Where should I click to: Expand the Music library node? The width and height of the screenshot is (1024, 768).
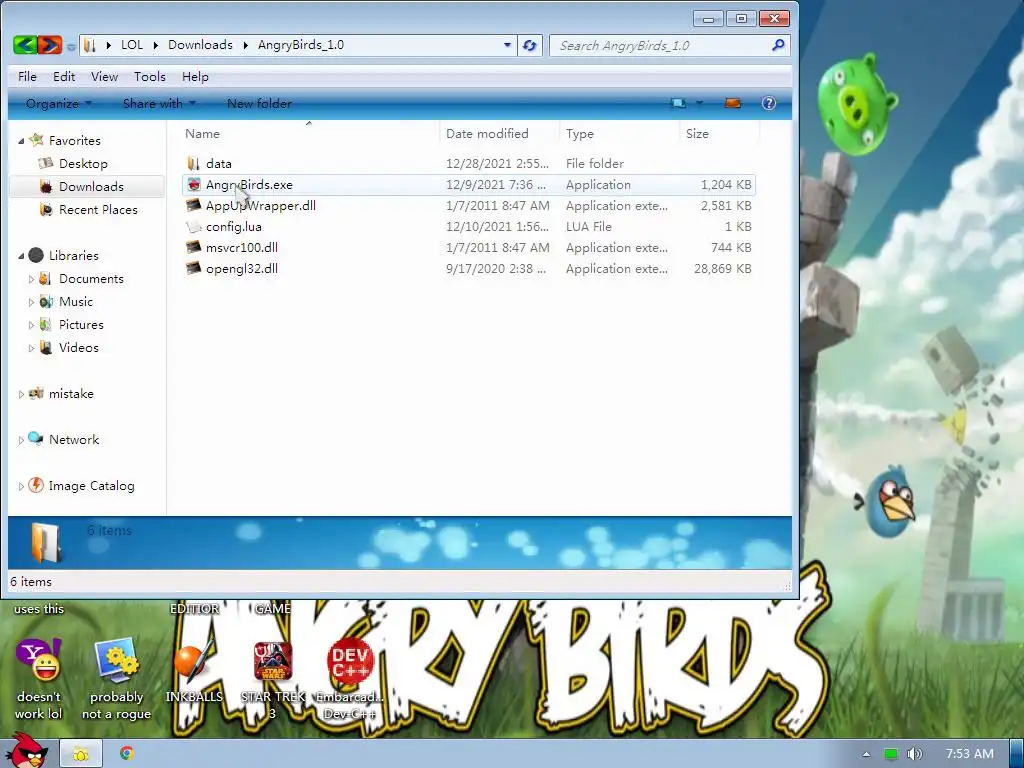pos(31,302)
